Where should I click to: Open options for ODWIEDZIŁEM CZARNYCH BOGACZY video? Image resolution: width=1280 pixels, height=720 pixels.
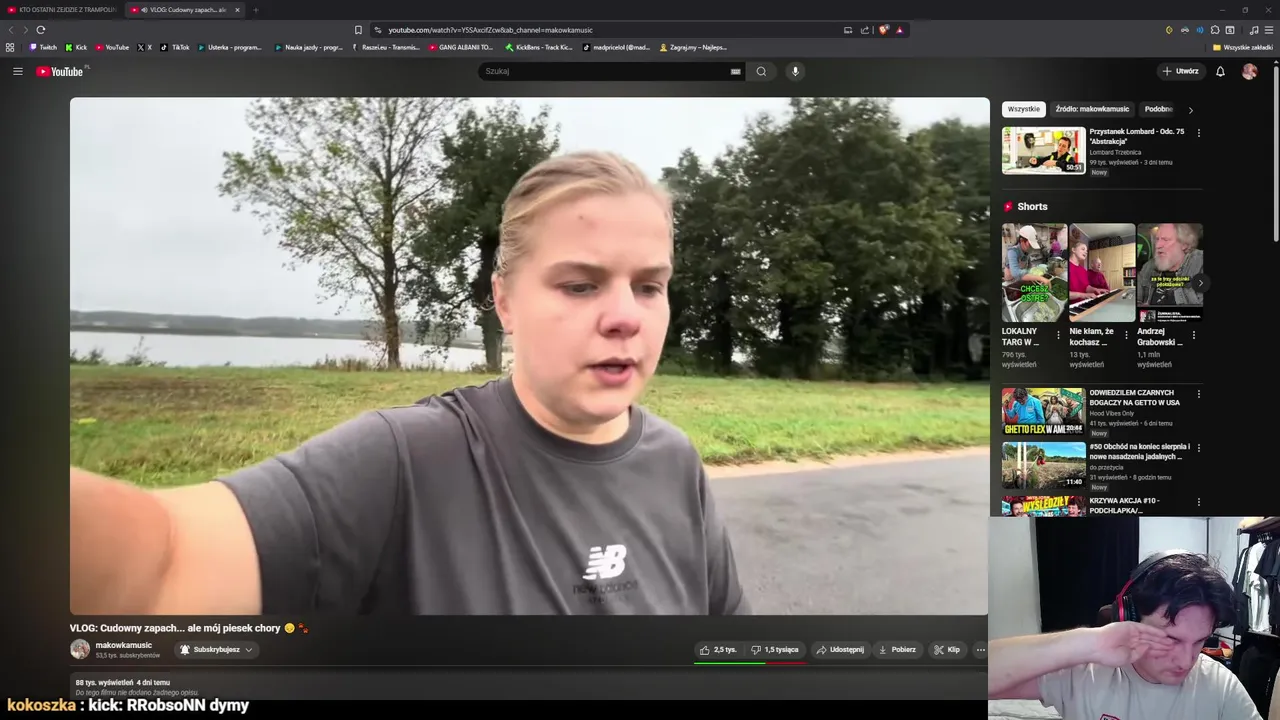pyautogui.click(x=1198, y=394)
